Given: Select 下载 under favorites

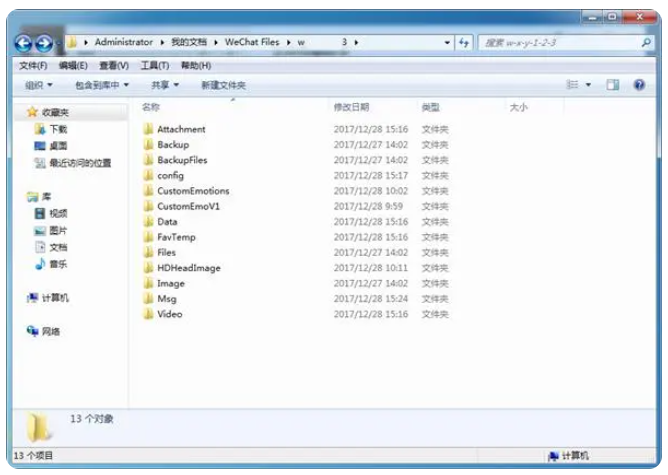Looking at the screenshot, I should 57,129.
